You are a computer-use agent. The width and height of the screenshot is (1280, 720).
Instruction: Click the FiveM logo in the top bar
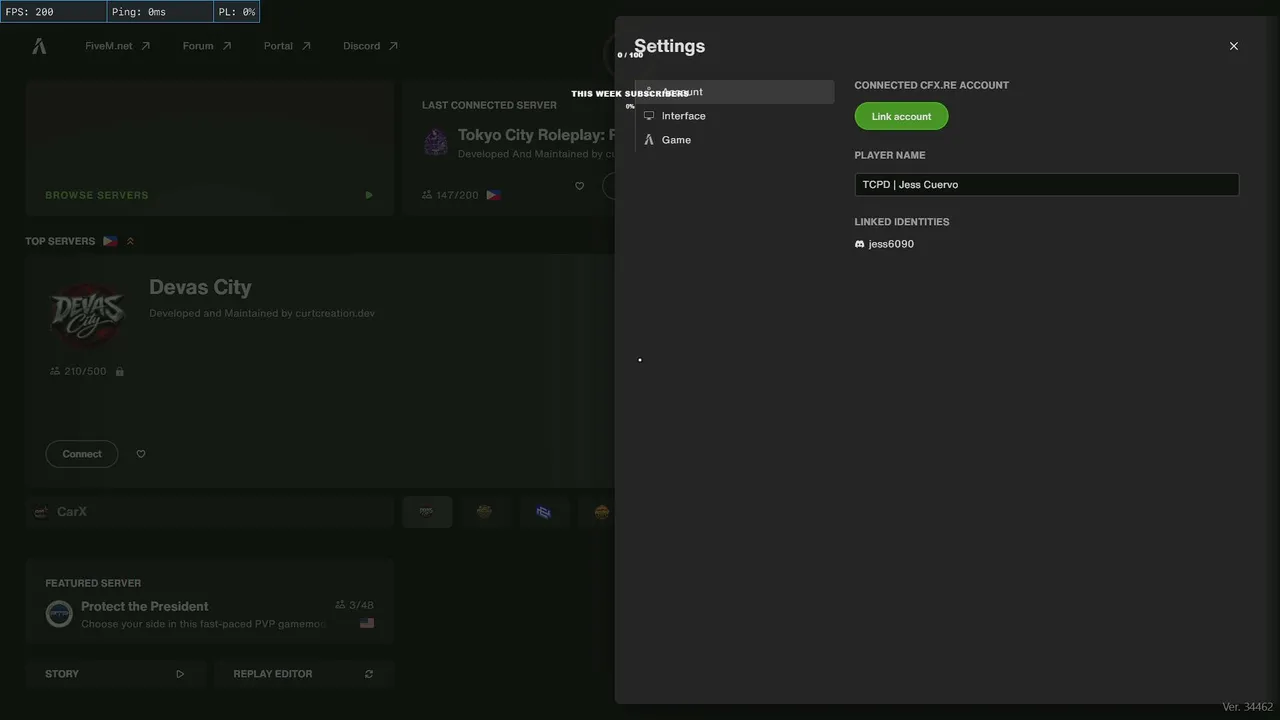coord(39,46)
